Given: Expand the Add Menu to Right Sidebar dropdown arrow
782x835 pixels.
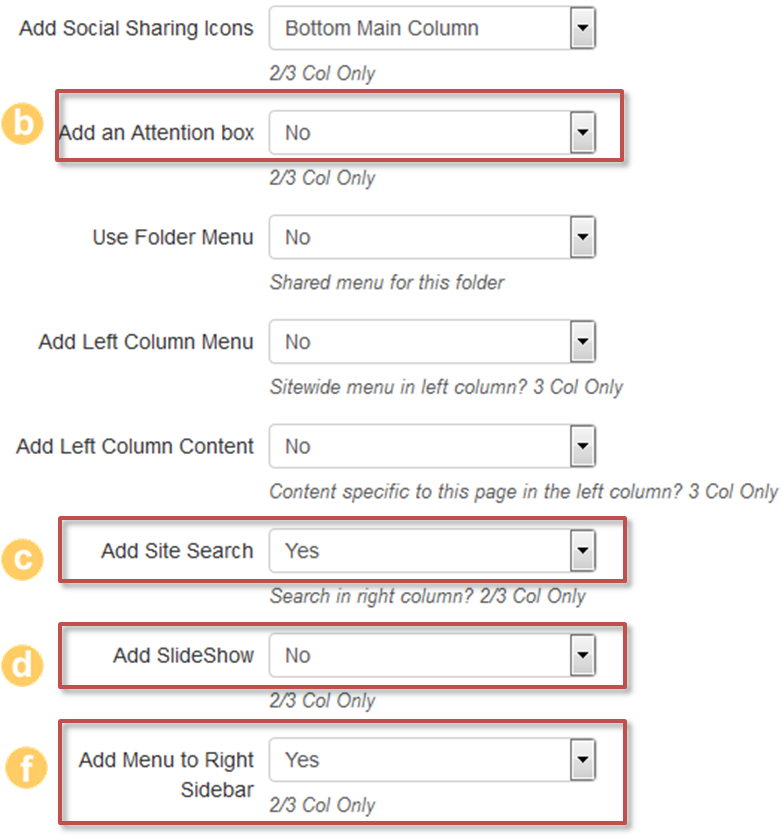Looking at the screenshot, I should tap(582, 760).
